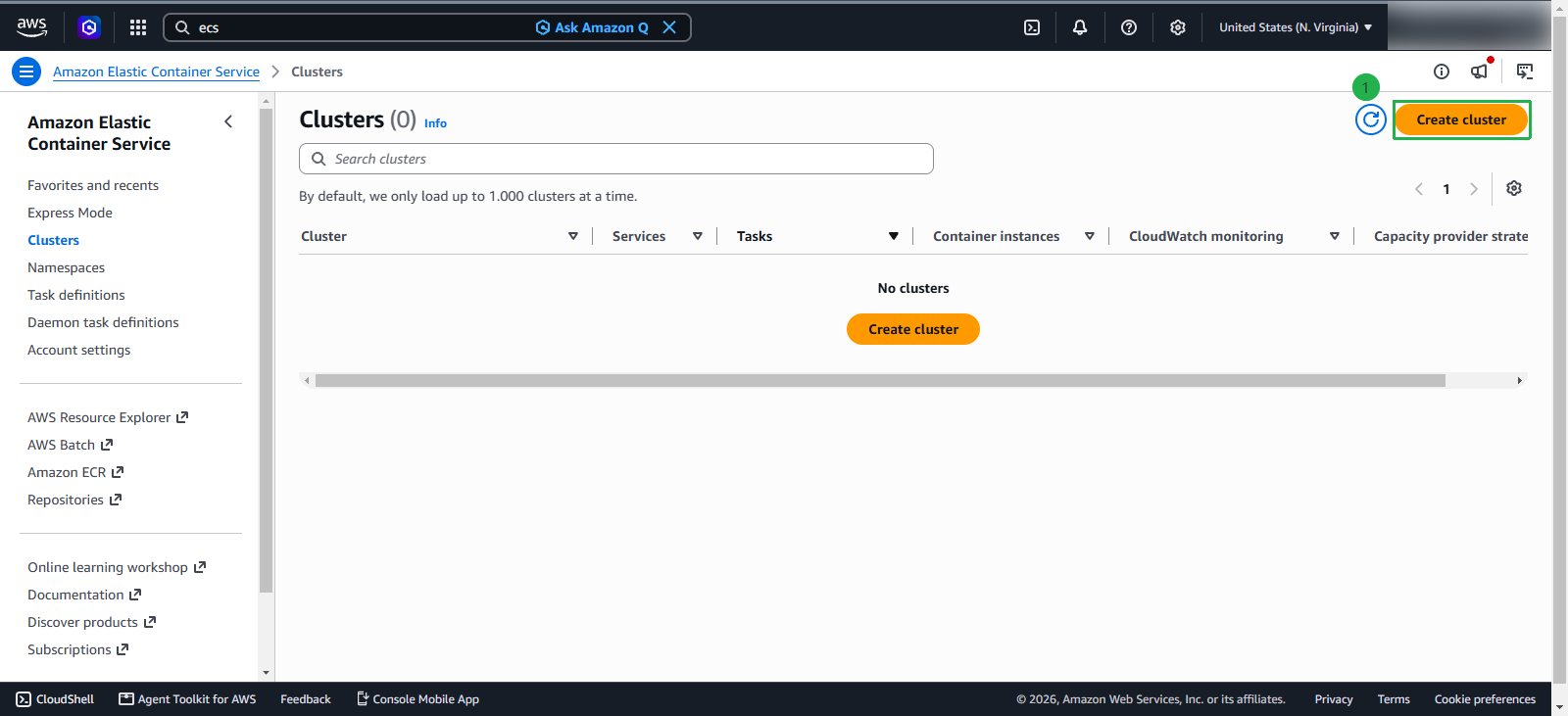Open Daemon task definitions in sidebar
Viewport: 1568px width, 716px height.
pos(103,322)
